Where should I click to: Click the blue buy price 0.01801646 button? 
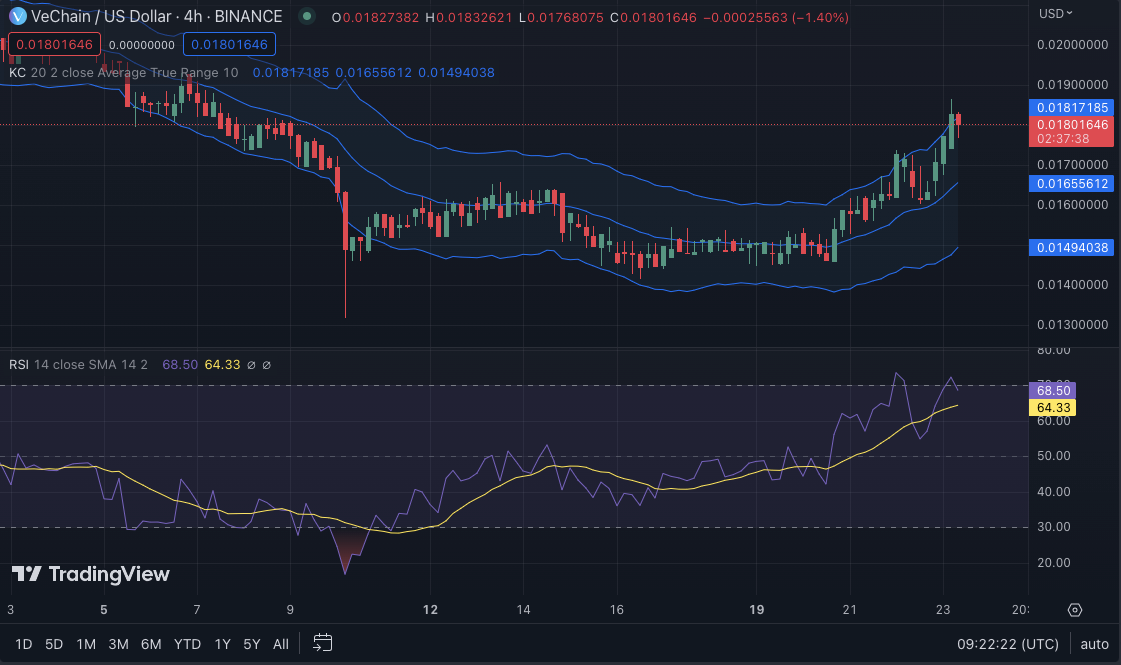pyautogui.click(x=229, y=44)
